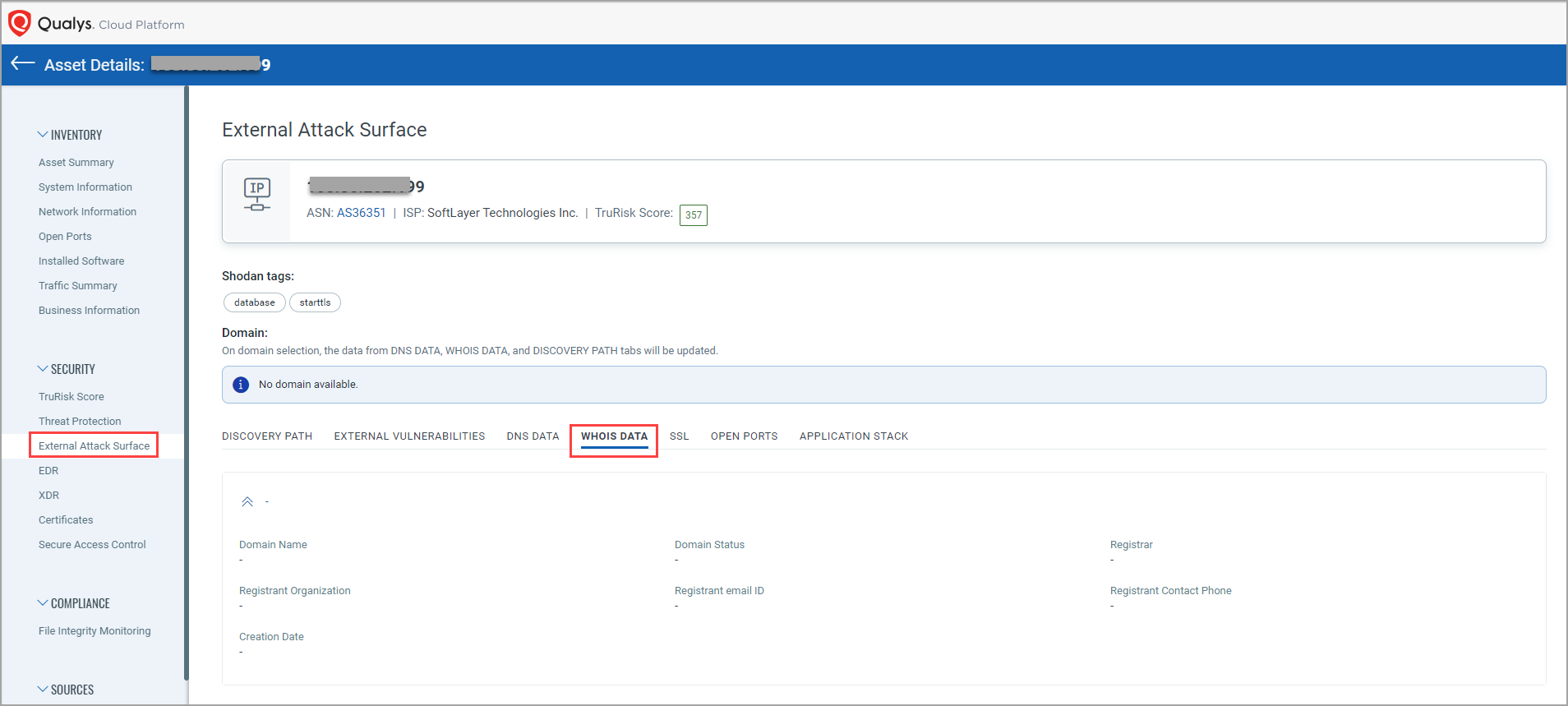Open Business Information
Image resolution: width=1568 pixels, height=706 pixels.
click(89, 311)
